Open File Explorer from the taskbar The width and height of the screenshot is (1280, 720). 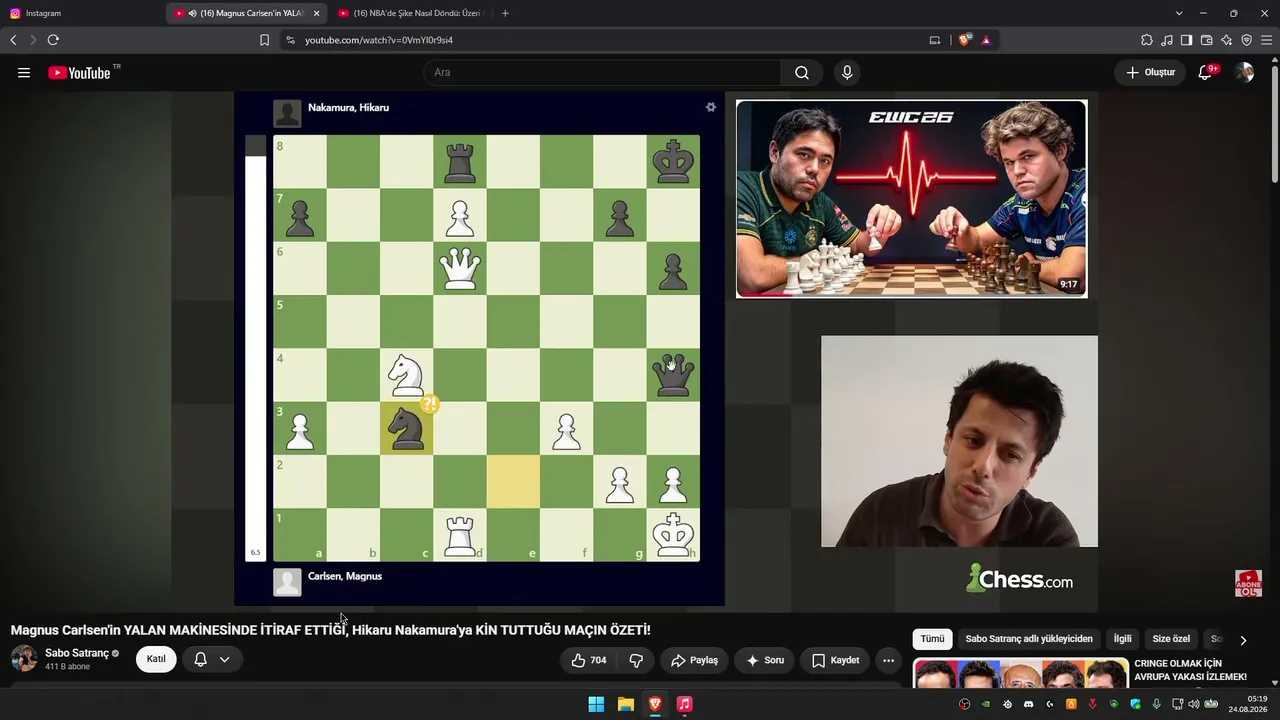[x=625, y=704]
